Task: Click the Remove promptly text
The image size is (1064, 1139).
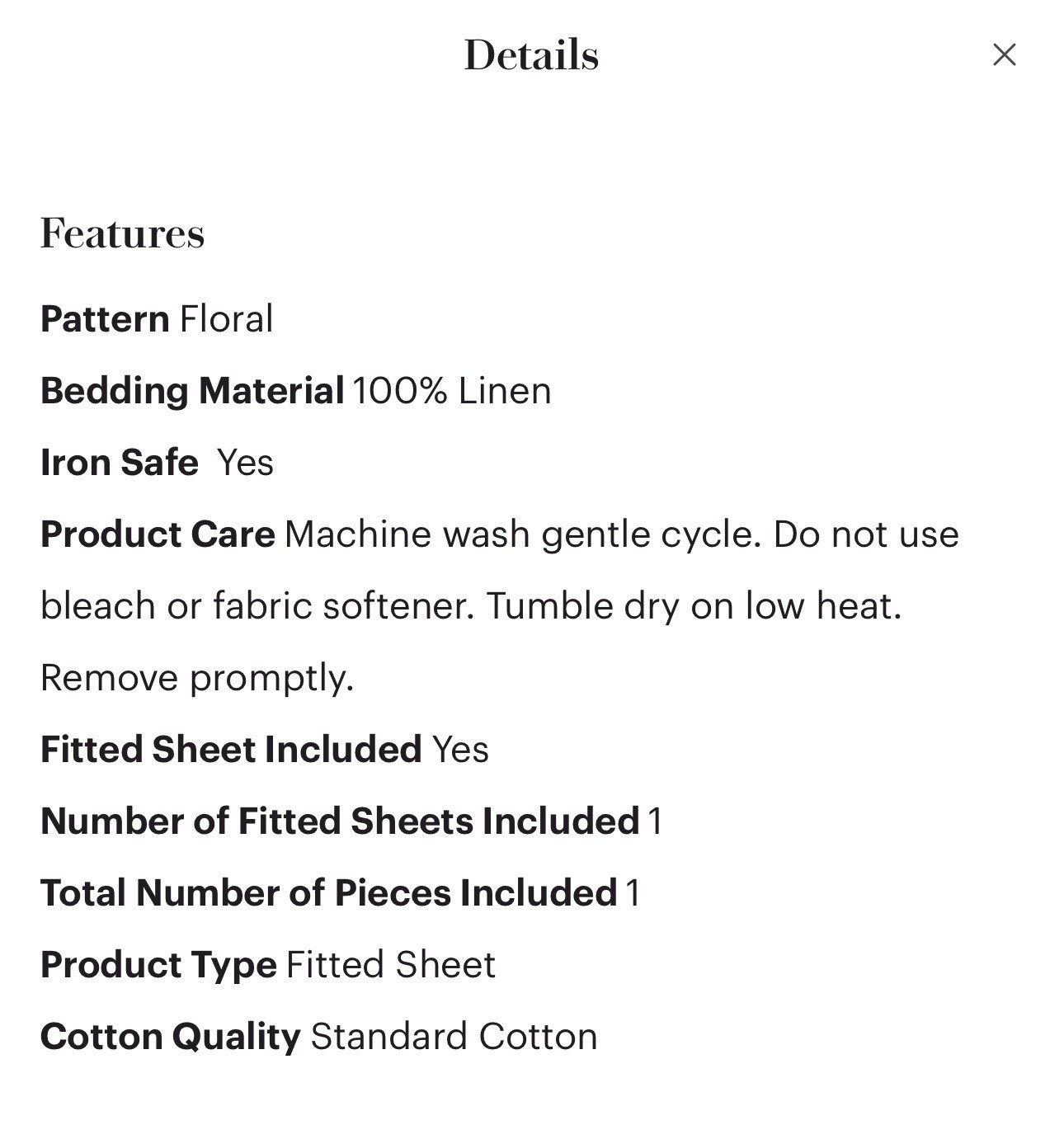Action: 197,678
